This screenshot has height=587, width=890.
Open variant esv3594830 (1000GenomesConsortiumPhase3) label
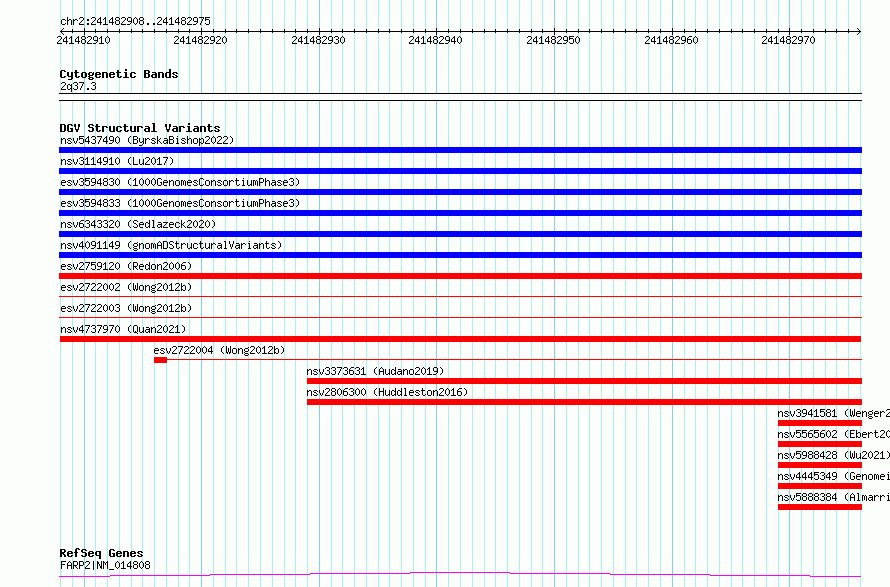(x=180, y=182)
